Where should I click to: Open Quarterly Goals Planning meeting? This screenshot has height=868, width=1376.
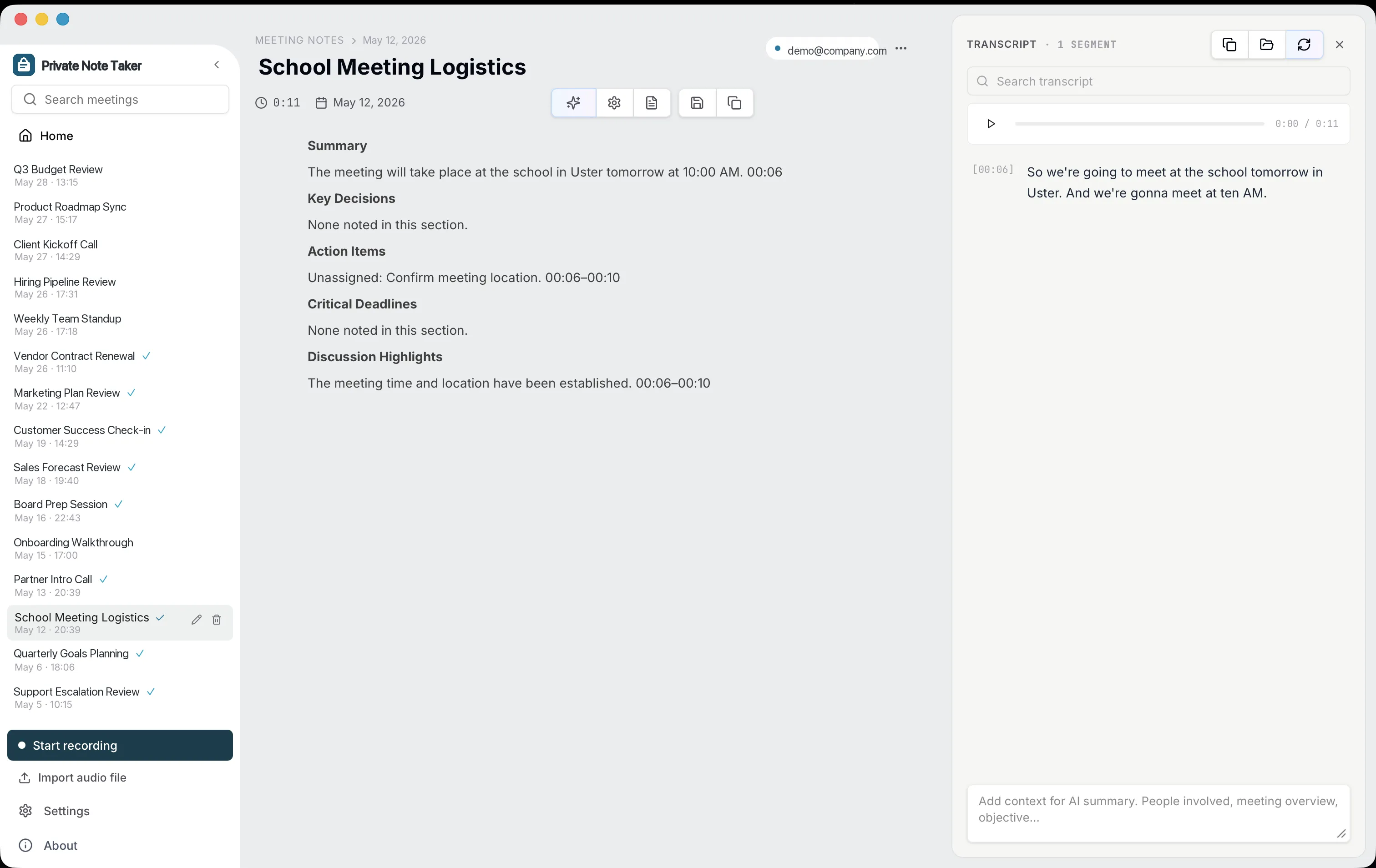120,660
